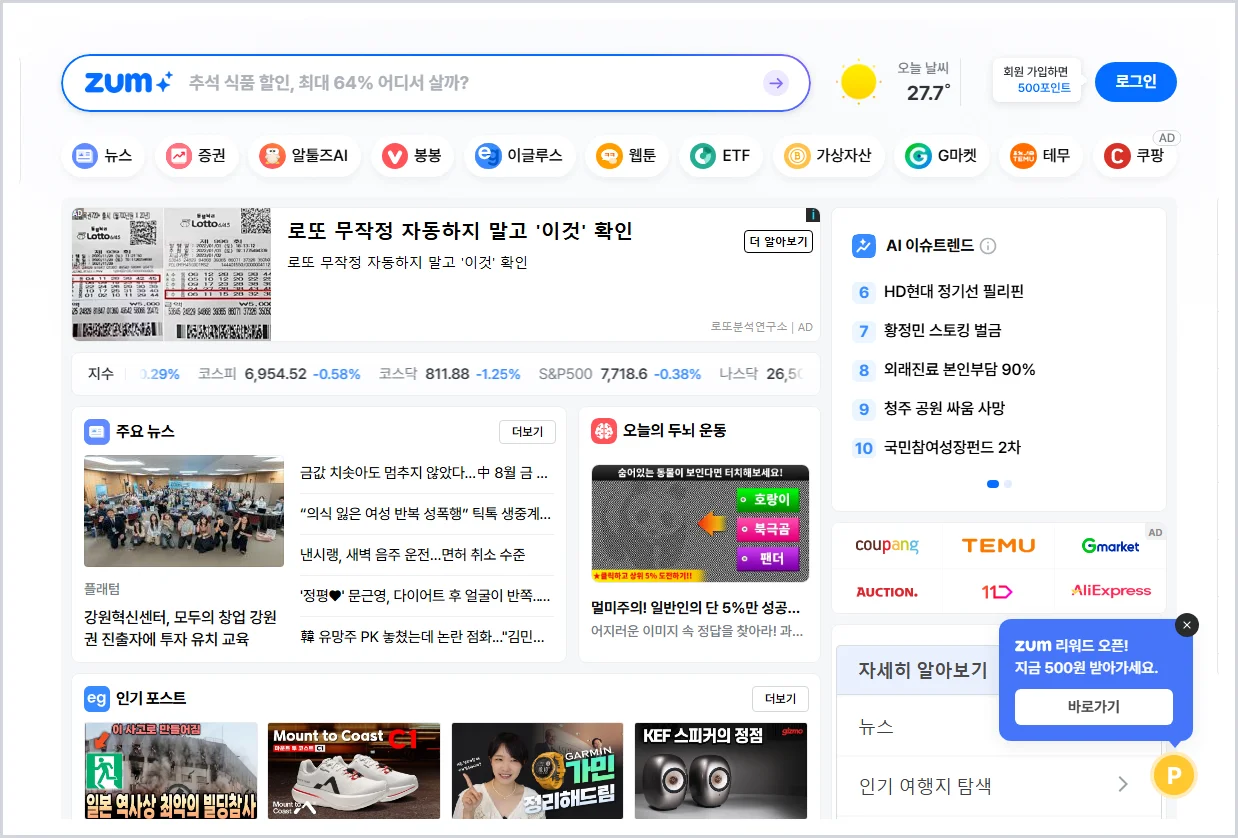1238x838 pixels.
Task: Click 더 알아보기 on lotto ad
Action: [x=778, y=242]
